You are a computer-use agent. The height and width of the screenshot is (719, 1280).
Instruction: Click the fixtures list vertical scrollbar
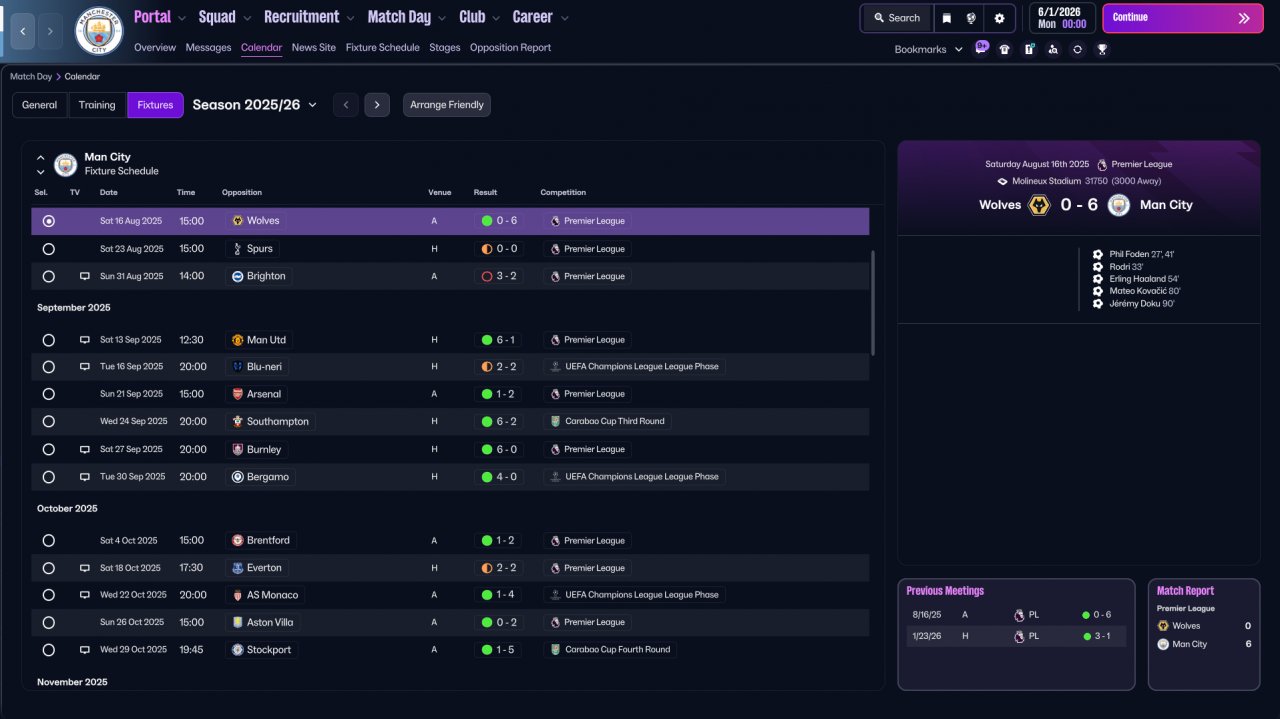[x=873, y=302]
